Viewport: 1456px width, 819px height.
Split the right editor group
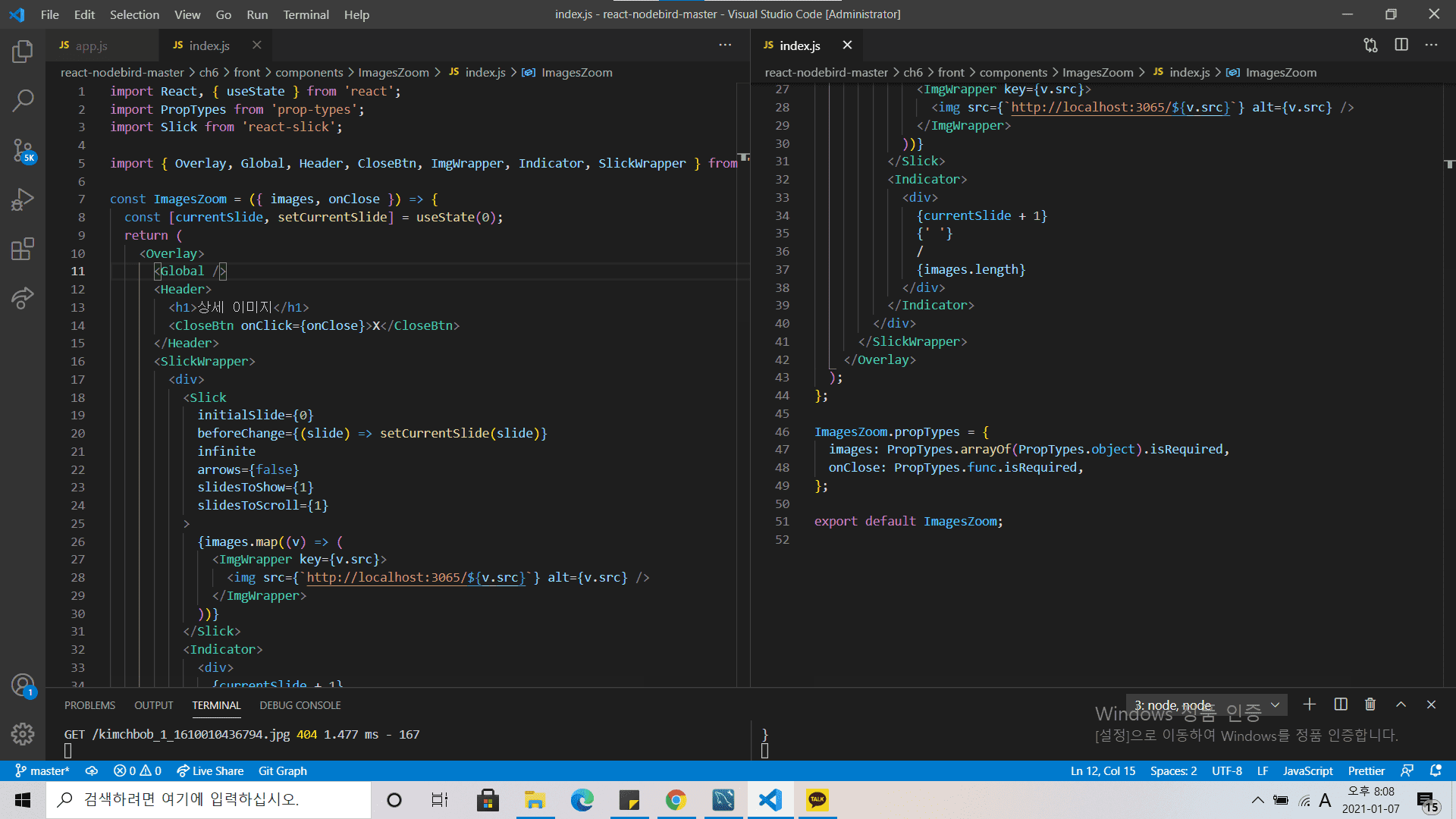(x=1401, y=45)
